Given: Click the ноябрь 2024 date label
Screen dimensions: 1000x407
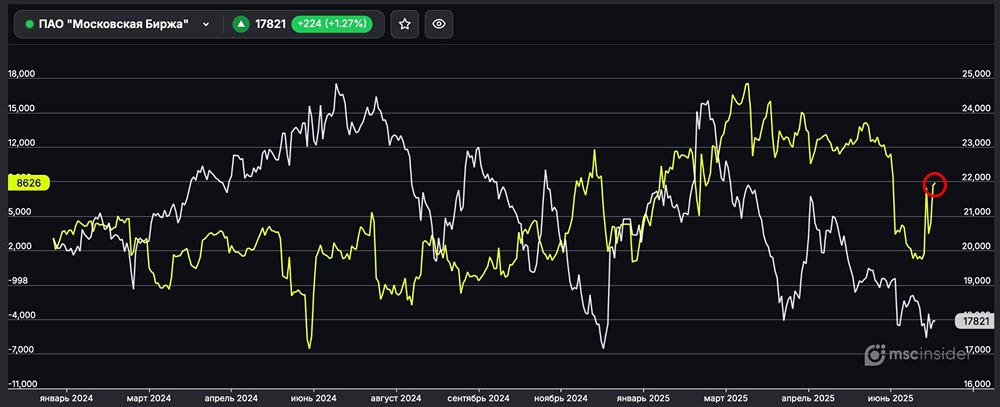Looking at the screenshot, I should (560, 398).
